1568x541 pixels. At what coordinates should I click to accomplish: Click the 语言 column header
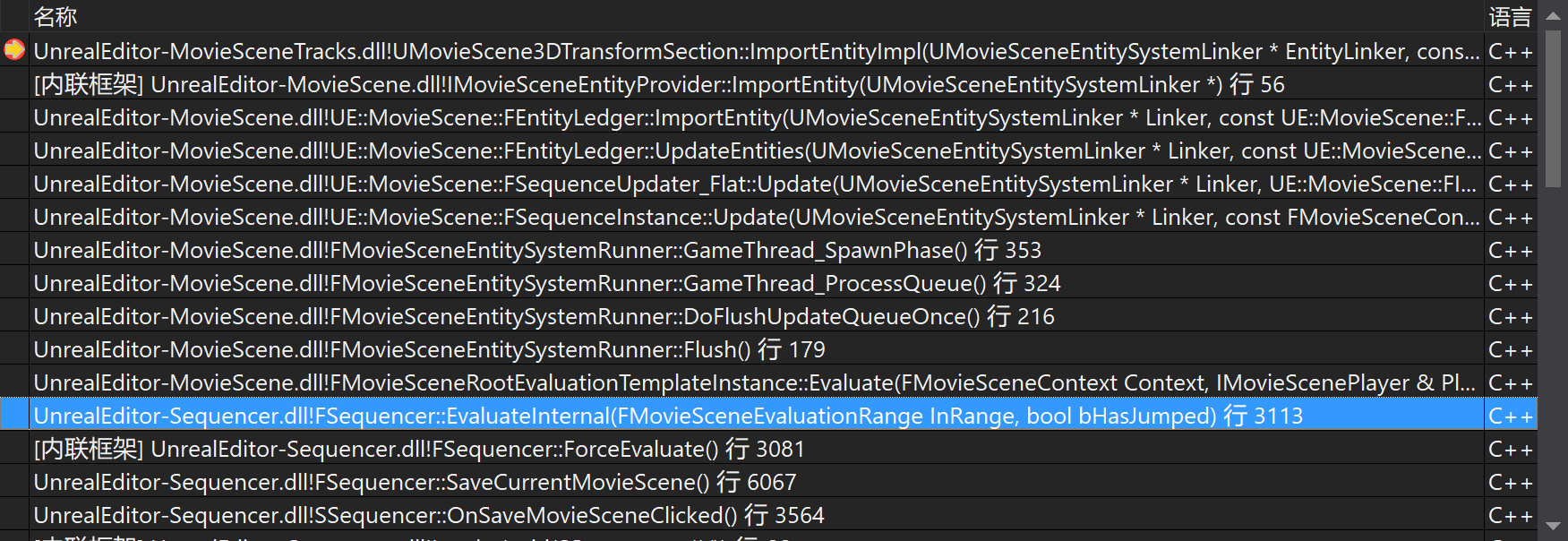pyautogui.click(x=1510, y=16)
